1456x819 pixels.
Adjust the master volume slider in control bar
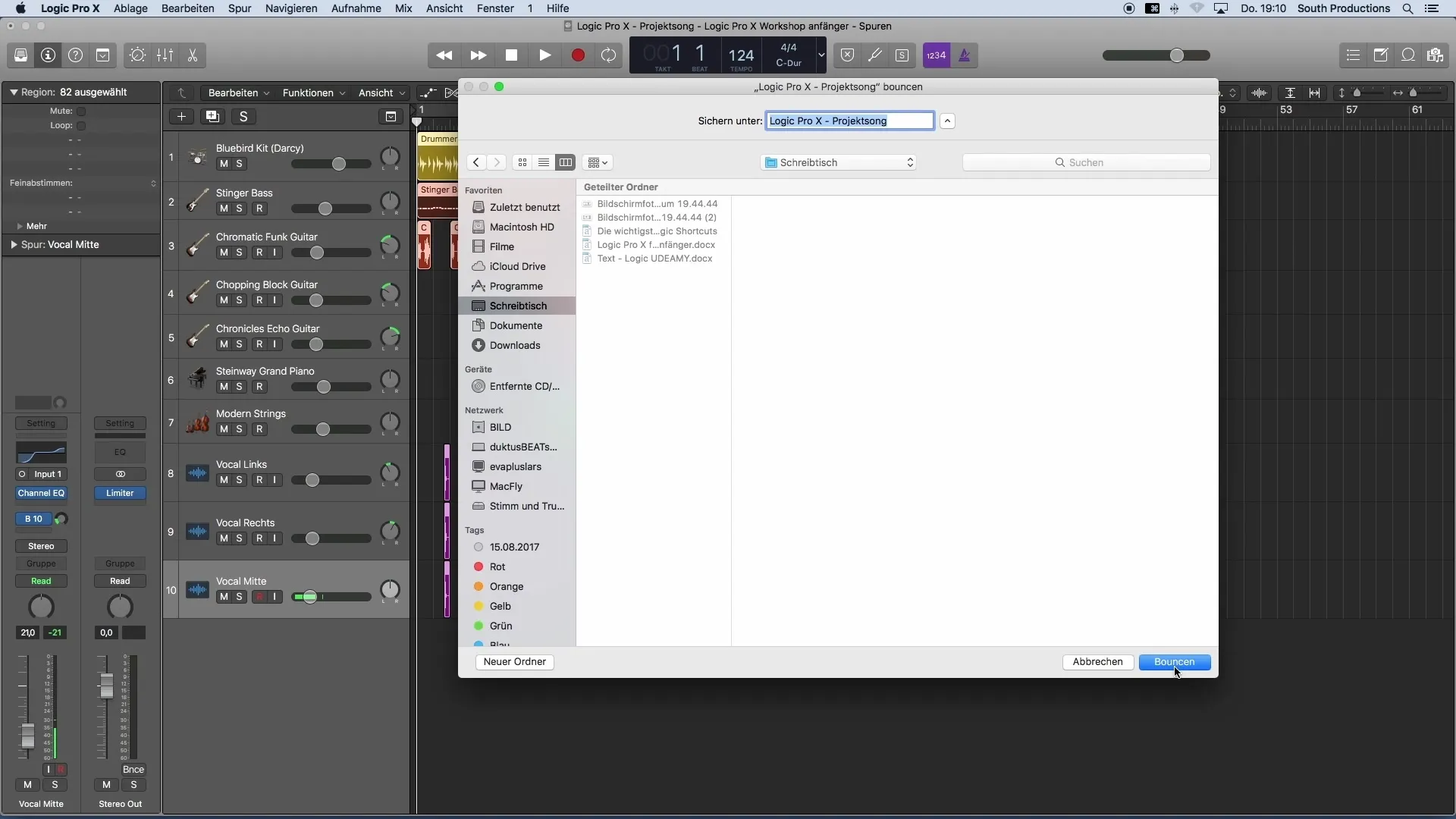coord(1156,55)
